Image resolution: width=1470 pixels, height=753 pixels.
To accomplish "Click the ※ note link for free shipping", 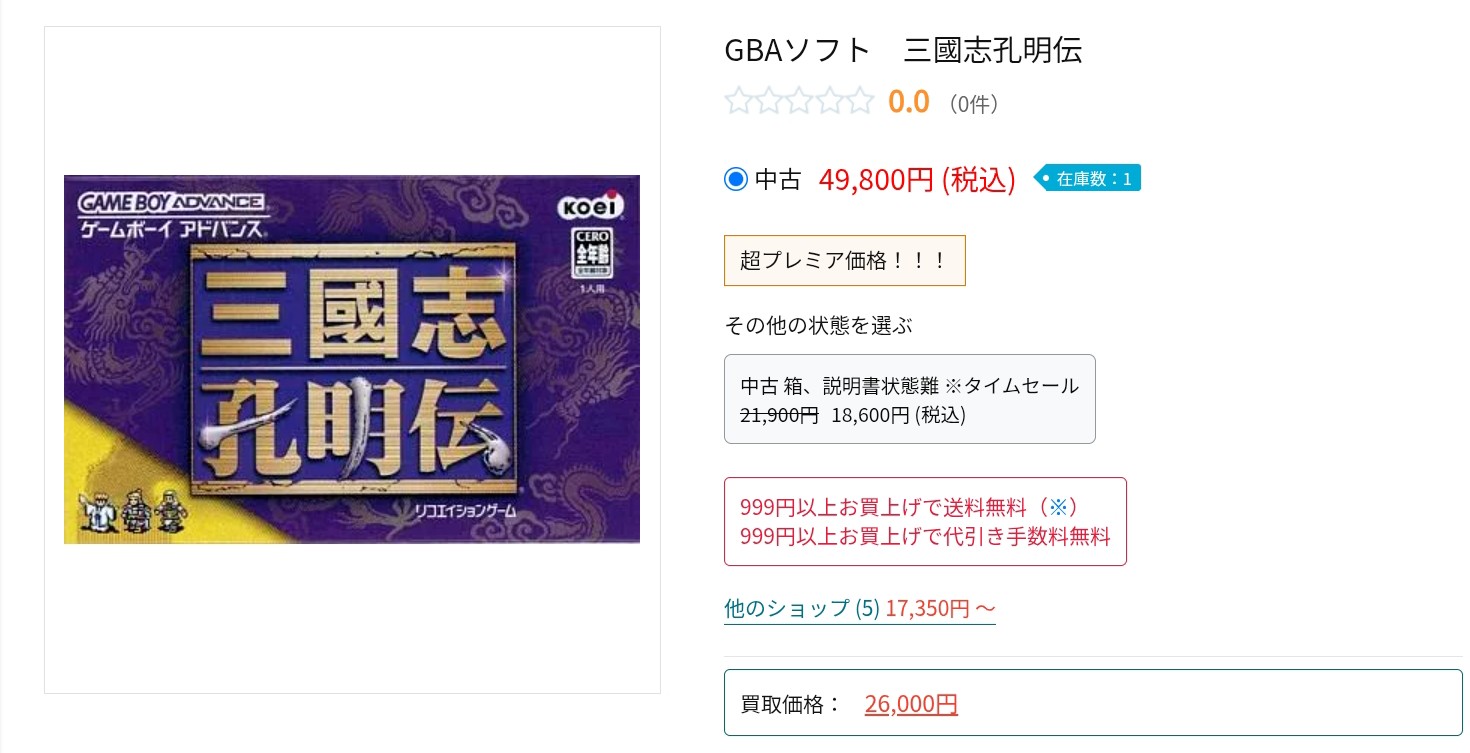I will coord(1058,507).
